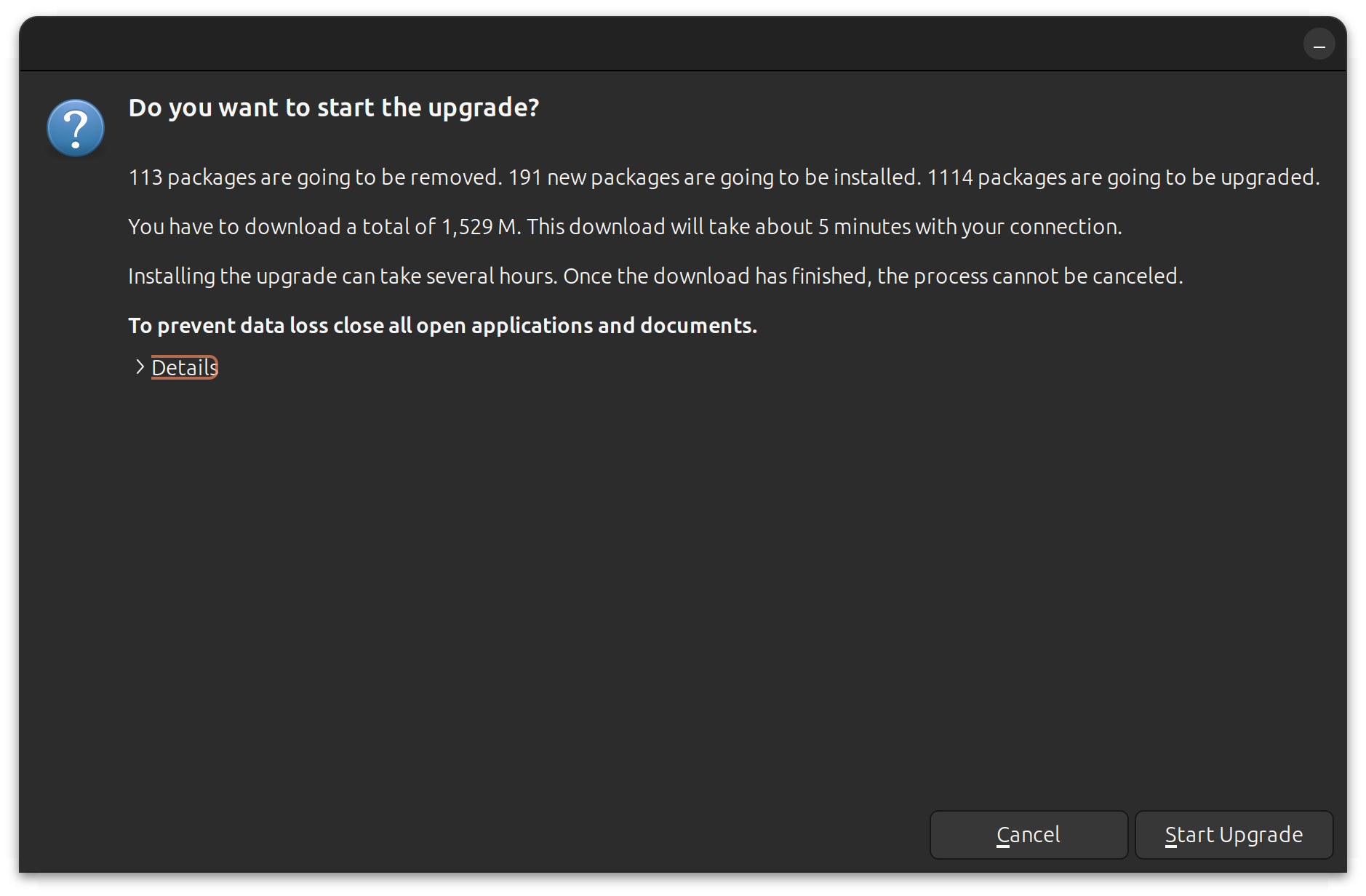Click the blue question mark icon

pos(76,128)
